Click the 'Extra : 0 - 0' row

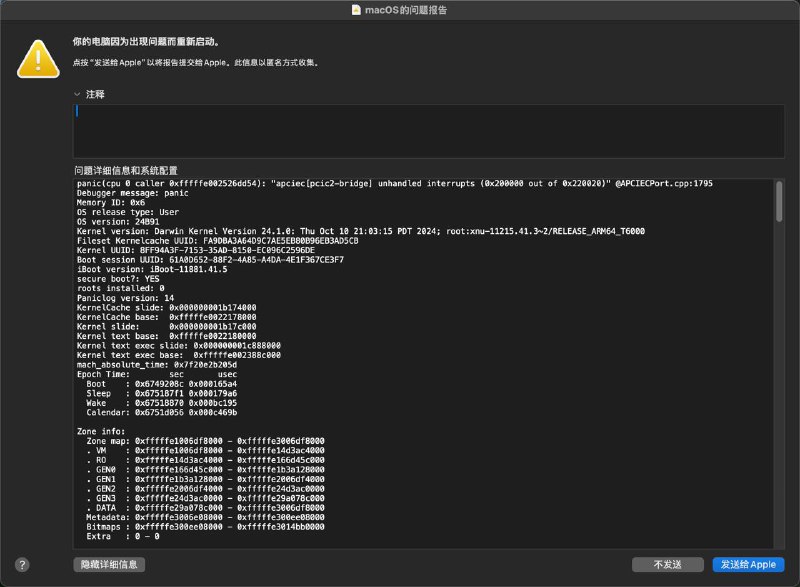point(122,536)
